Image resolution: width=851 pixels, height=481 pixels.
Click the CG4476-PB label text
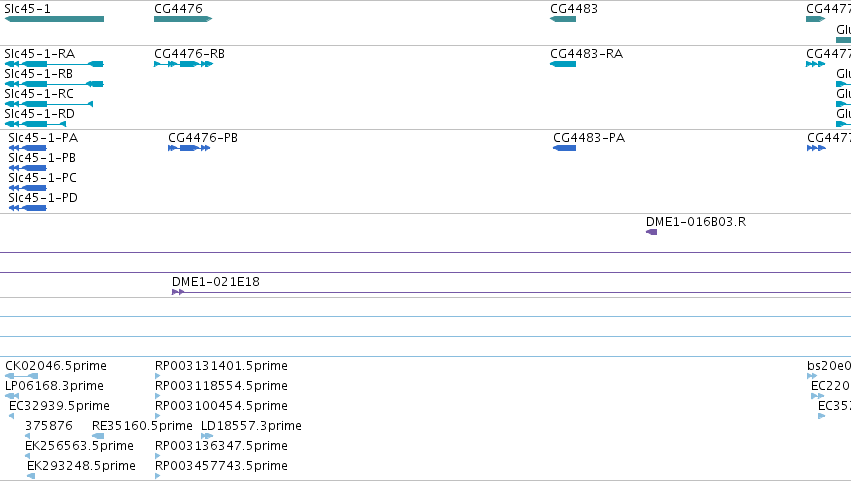tap(203, 138)
